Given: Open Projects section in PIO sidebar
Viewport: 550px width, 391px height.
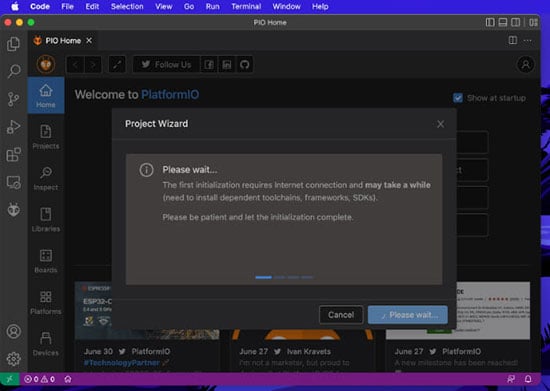Looking at the screenshot, I should [x=46, y=137].
